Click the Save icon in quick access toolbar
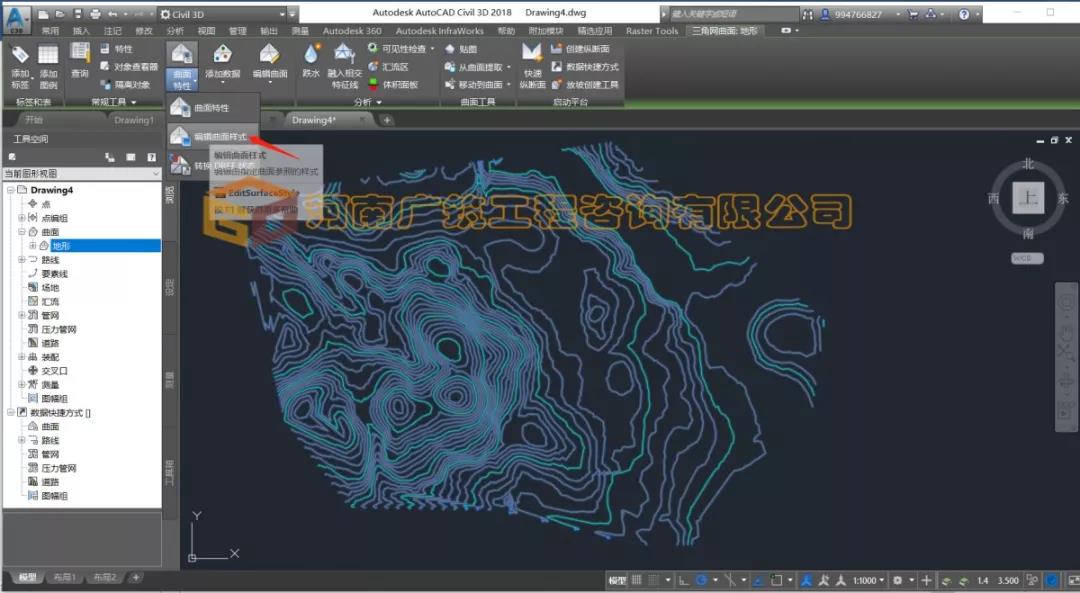Screen dimensions: 1080x593 click(x=78, y=14)
